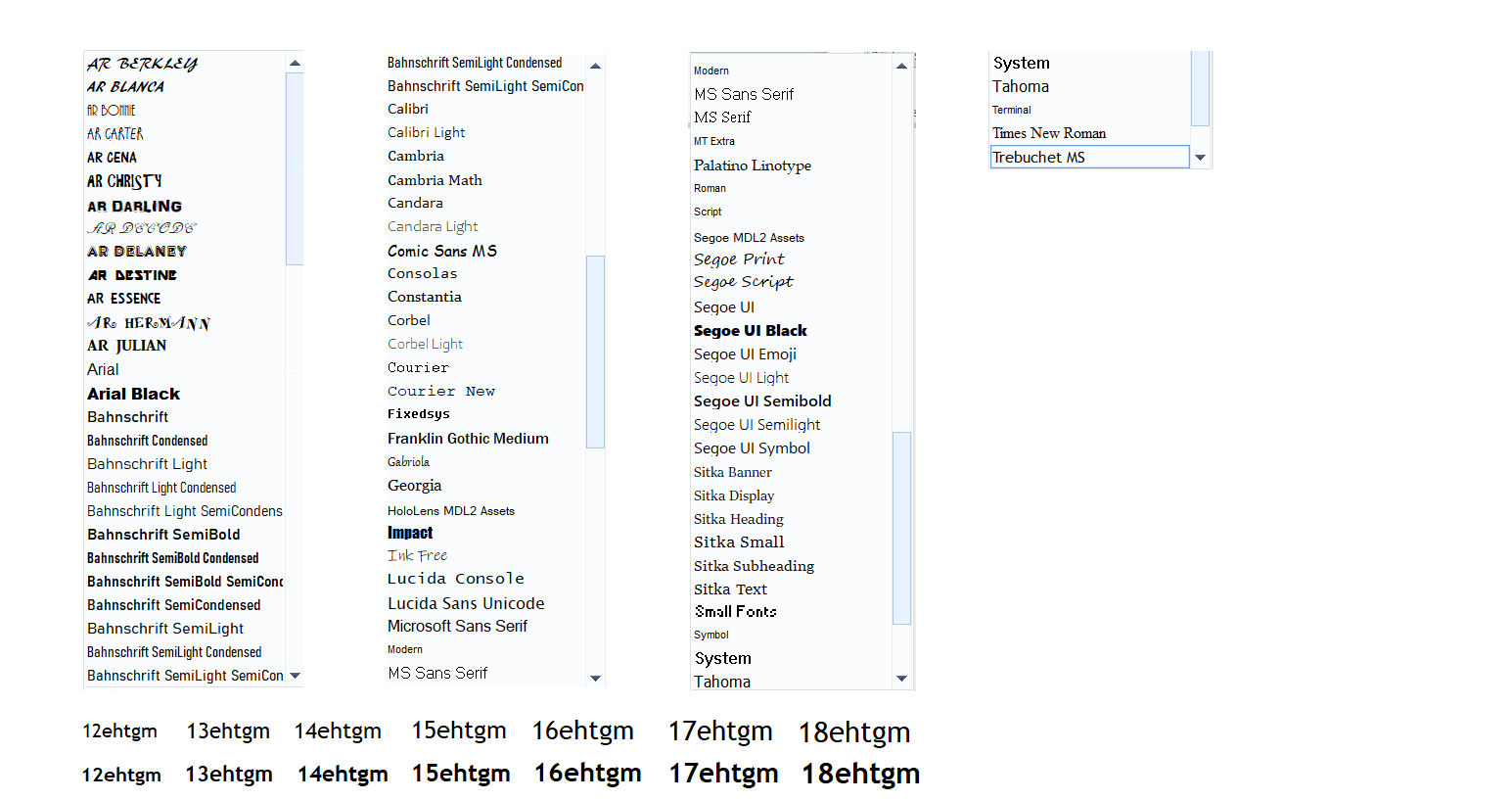Select the Segoe Script font
This screenshot has width=1512, height=801.
[744, 282]
